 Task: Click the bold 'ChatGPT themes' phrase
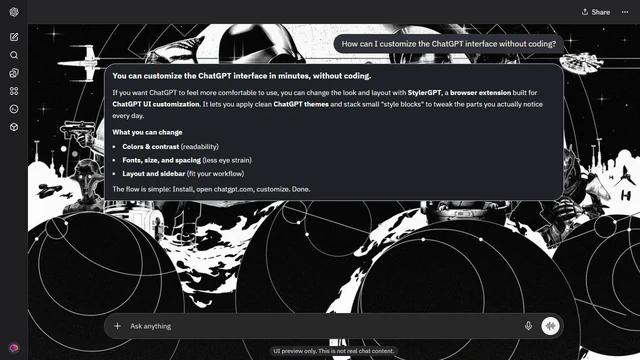click(301, 104)
